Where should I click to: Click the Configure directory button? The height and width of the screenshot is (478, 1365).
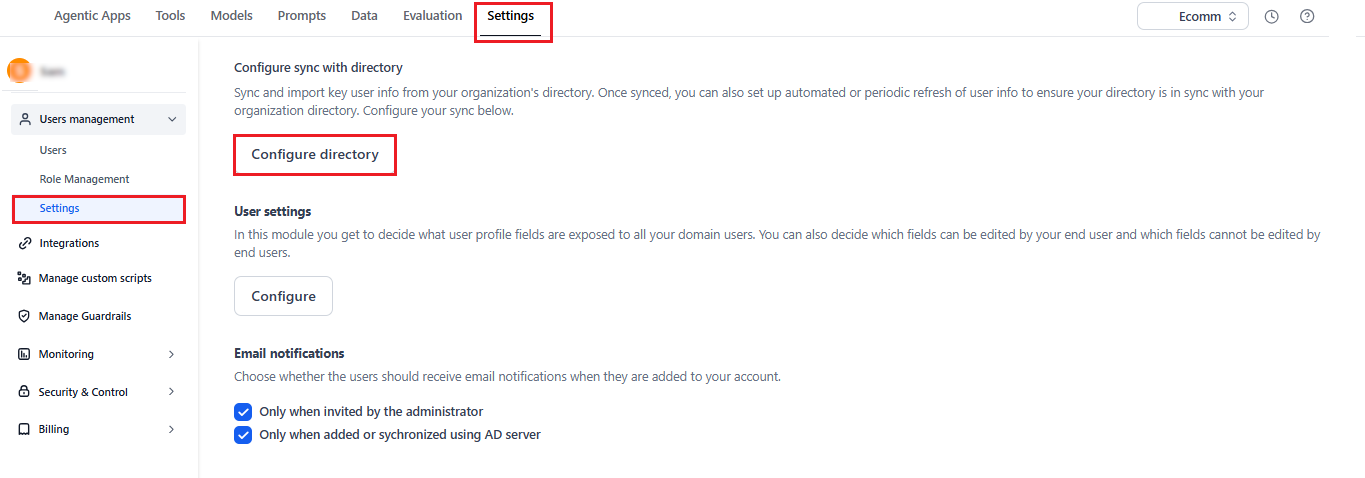click(x=315, y=155)
